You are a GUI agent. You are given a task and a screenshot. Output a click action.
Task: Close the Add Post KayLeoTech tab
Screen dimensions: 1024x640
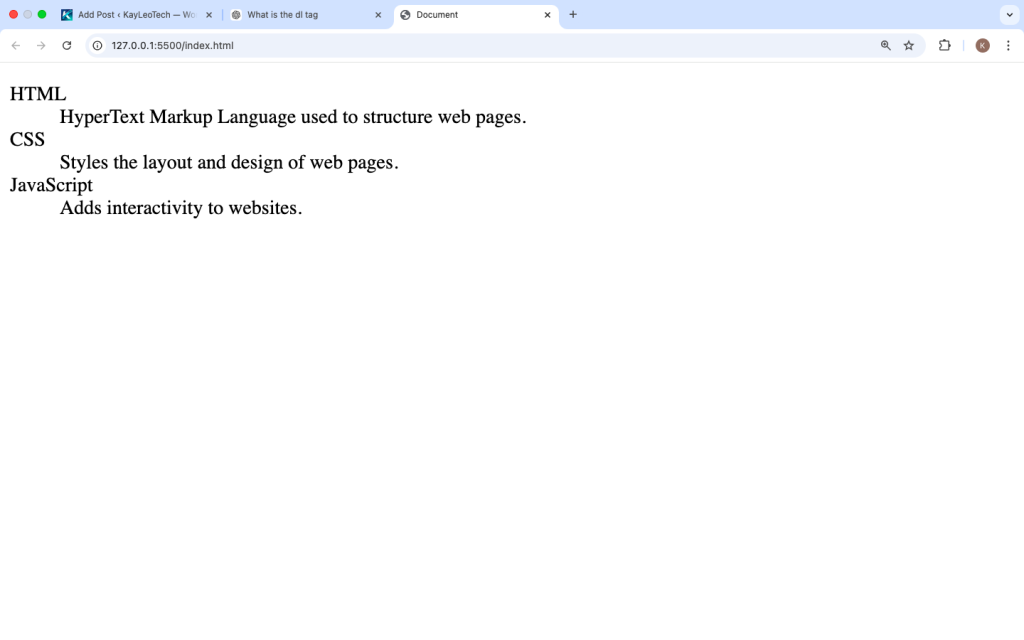click(x=209, y=15)
